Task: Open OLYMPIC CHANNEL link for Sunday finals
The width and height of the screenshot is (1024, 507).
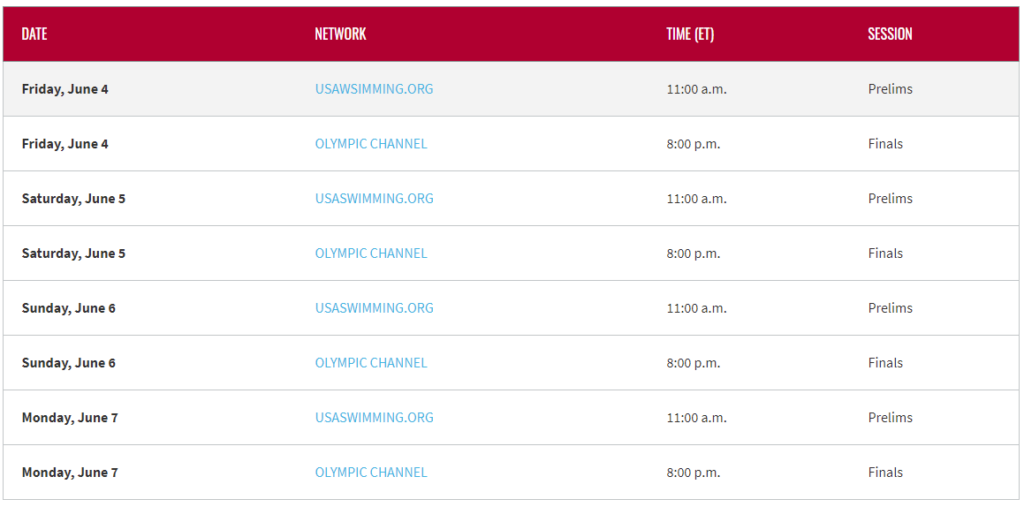Action: coord(371,363)
